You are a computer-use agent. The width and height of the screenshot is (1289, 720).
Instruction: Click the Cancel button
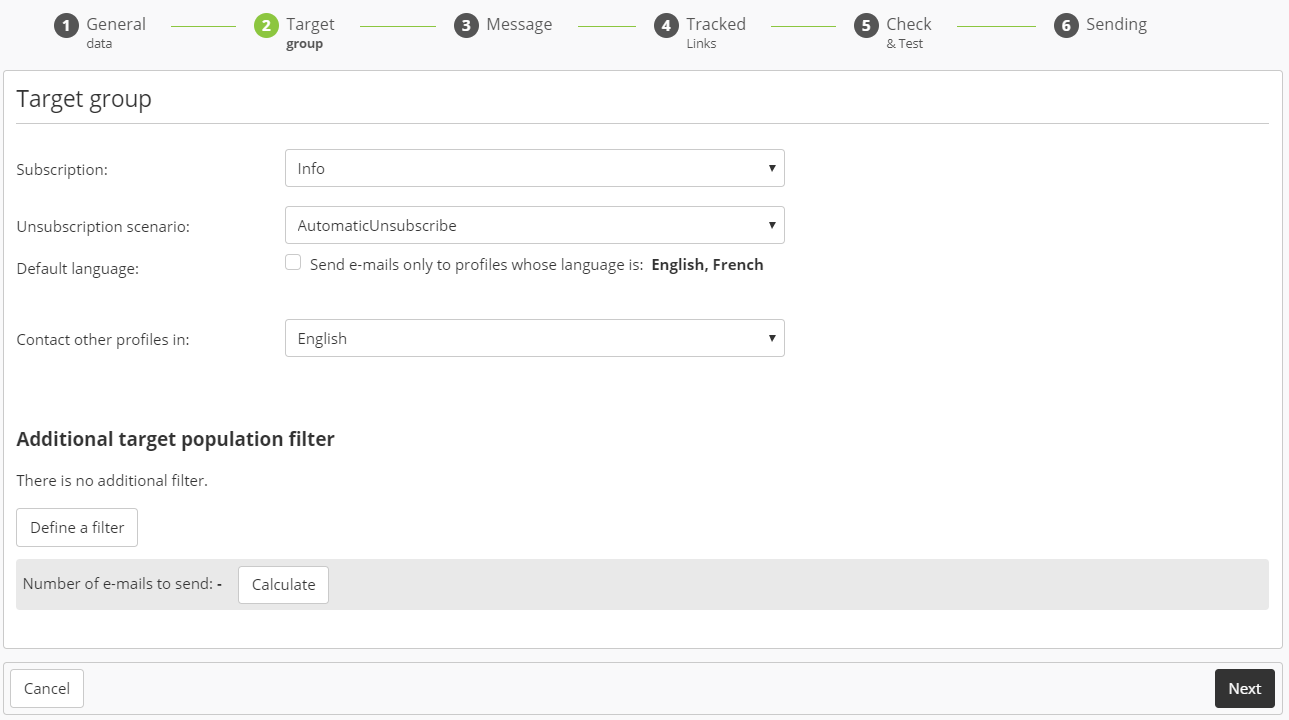[47, 688]
